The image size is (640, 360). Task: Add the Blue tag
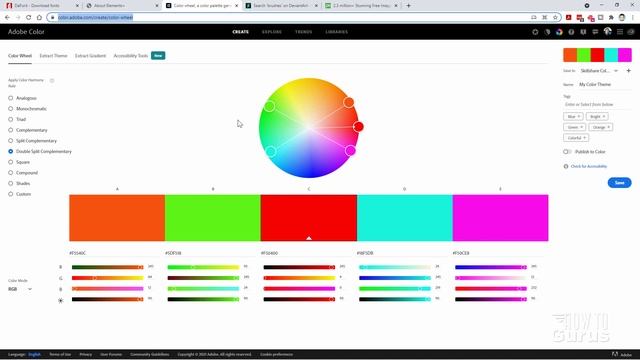[573, 117]
